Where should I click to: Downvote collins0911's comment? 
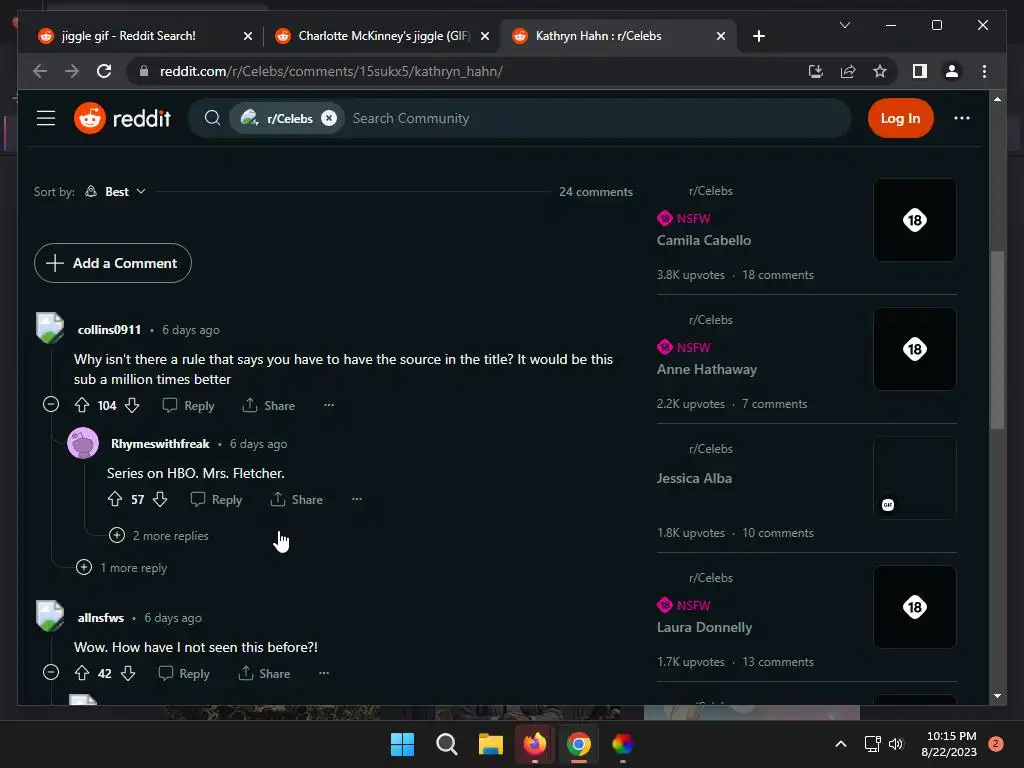132,406
